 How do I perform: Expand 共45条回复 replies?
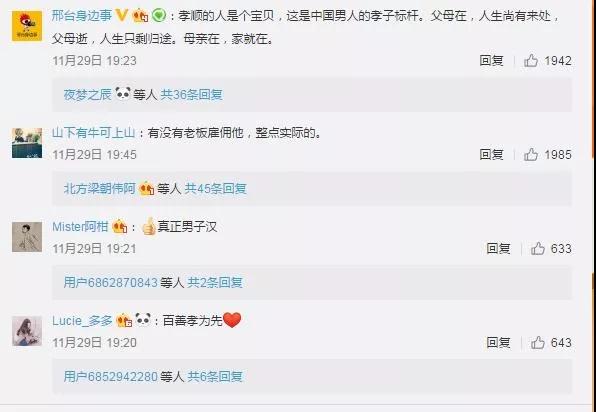[216, 188]
